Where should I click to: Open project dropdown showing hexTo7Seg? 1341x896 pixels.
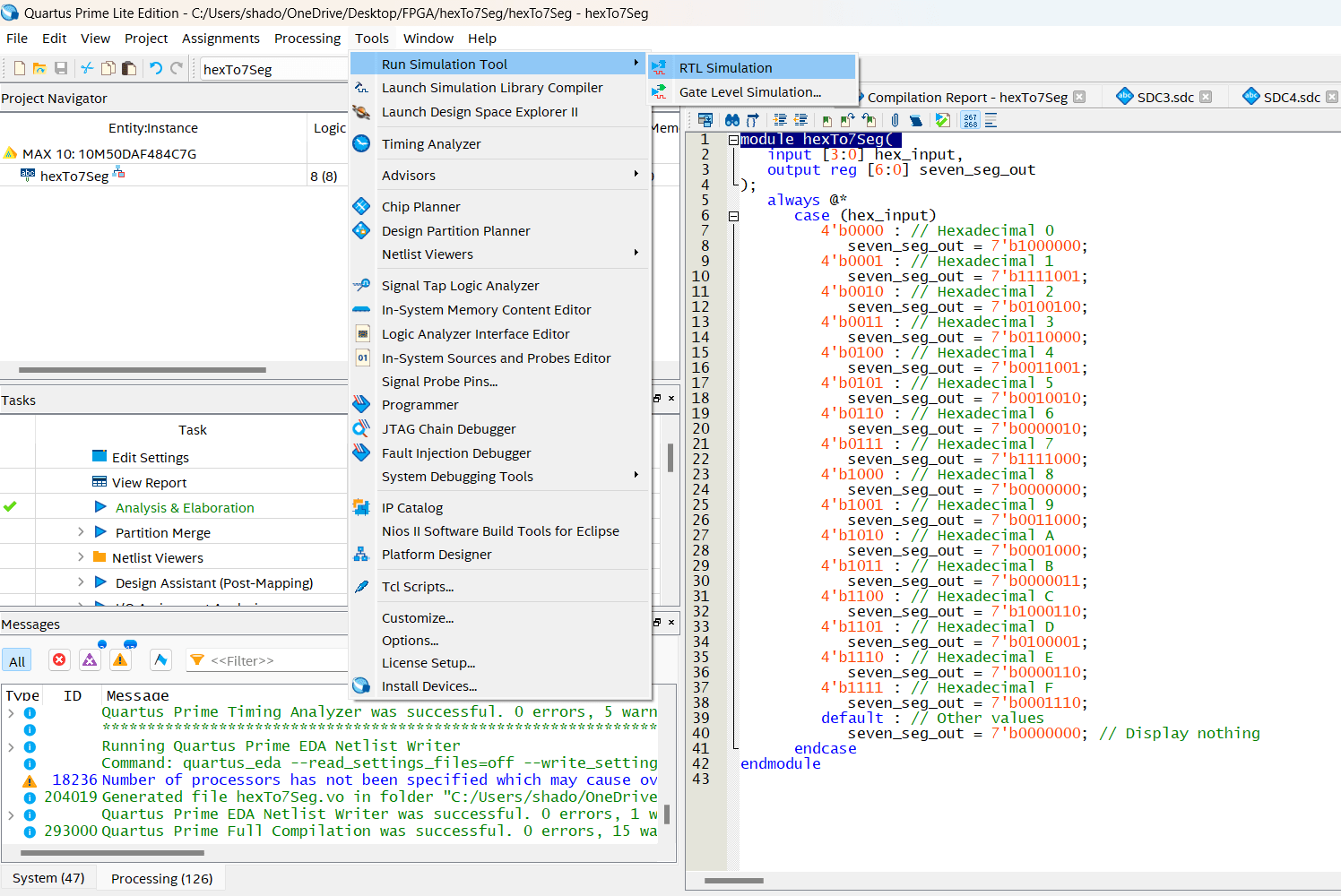pyautogui.click(x=273, y=69)
